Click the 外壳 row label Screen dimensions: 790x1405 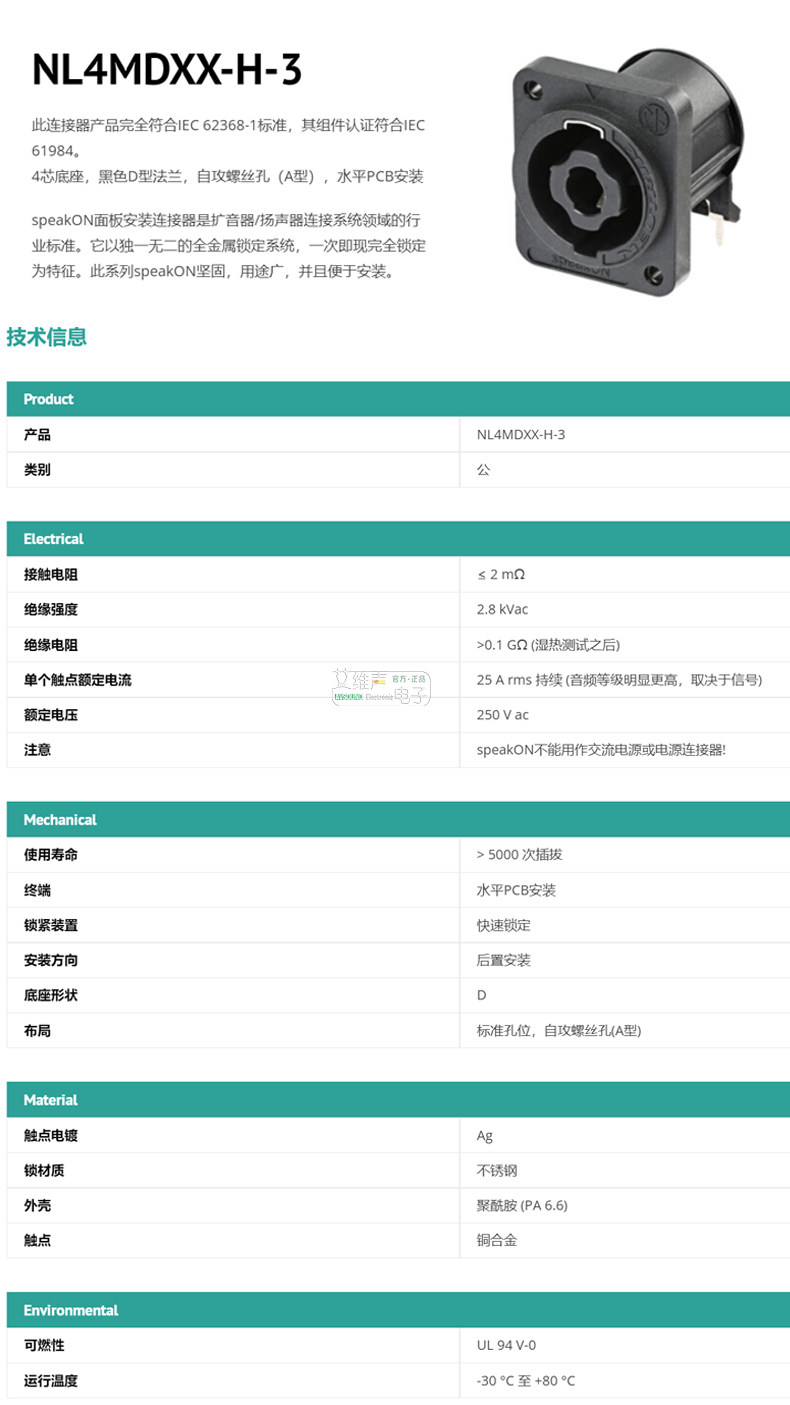point(37,1205)
